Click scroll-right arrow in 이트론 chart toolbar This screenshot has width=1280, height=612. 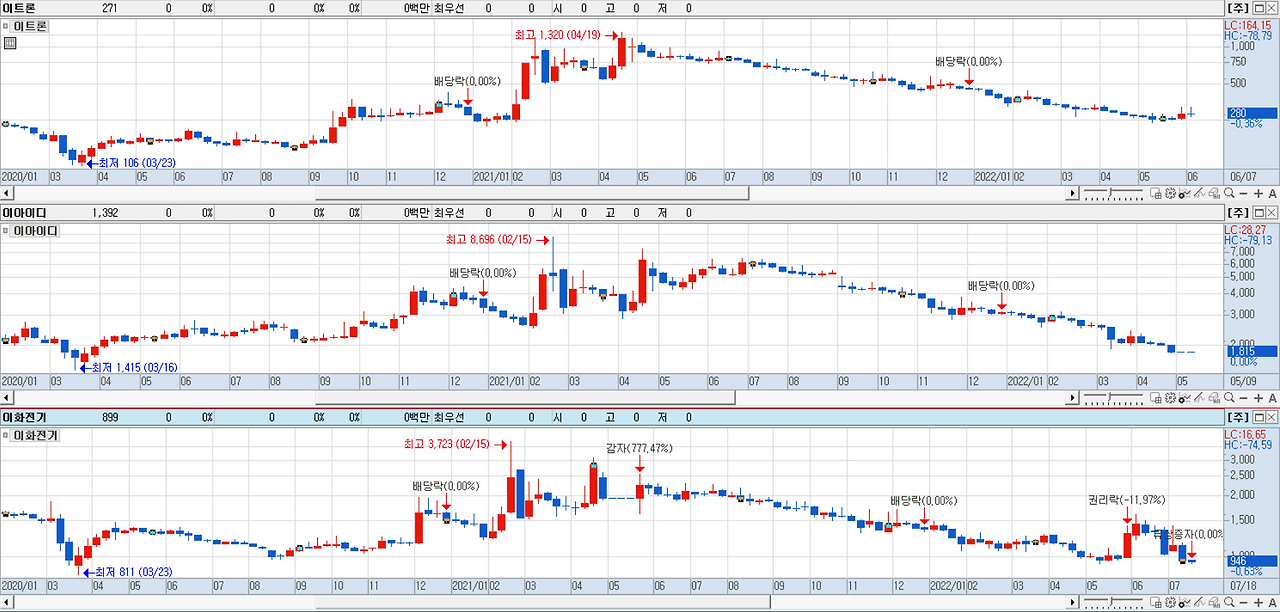[1072, 193]
